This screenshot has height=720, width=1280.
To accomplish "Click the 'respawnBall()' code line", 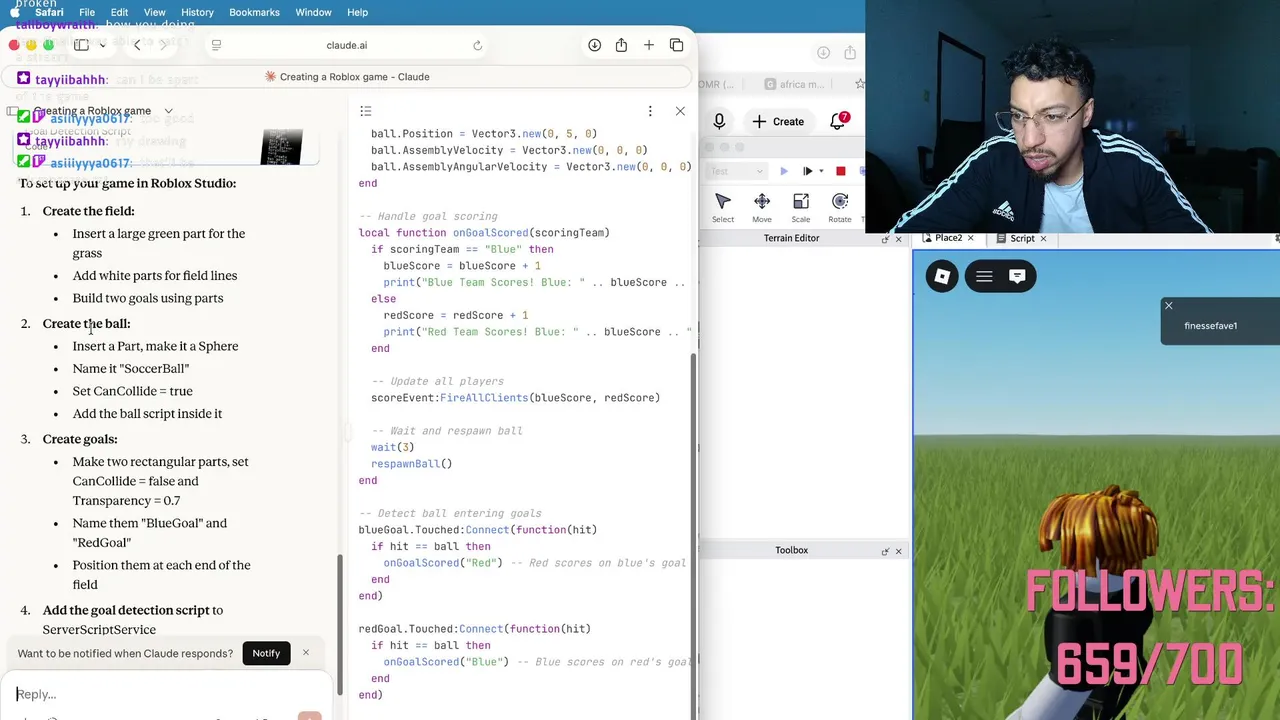I will [x=411, y=464].
